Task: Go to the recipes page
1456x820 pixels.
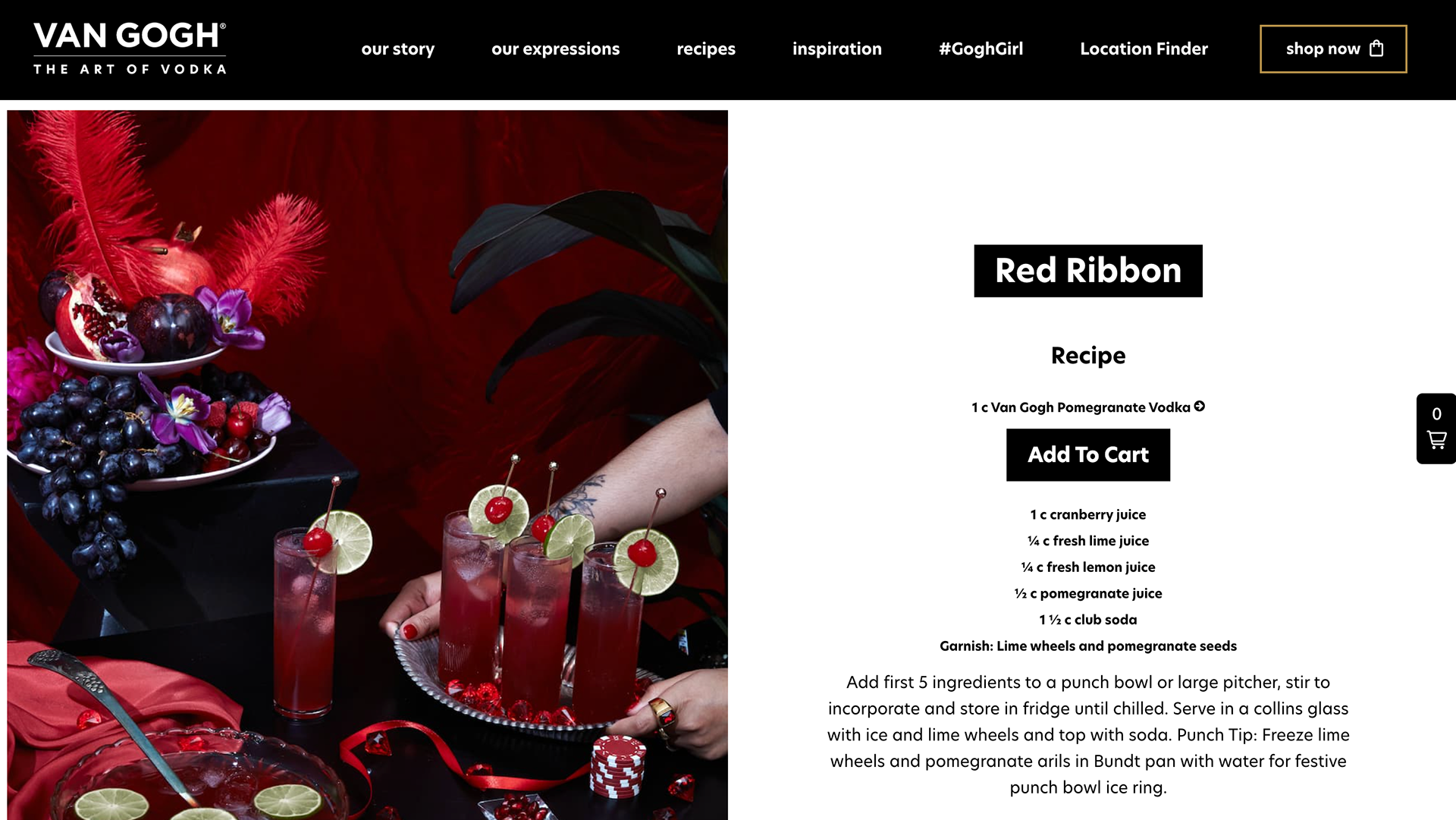Action: click(706, 49)
